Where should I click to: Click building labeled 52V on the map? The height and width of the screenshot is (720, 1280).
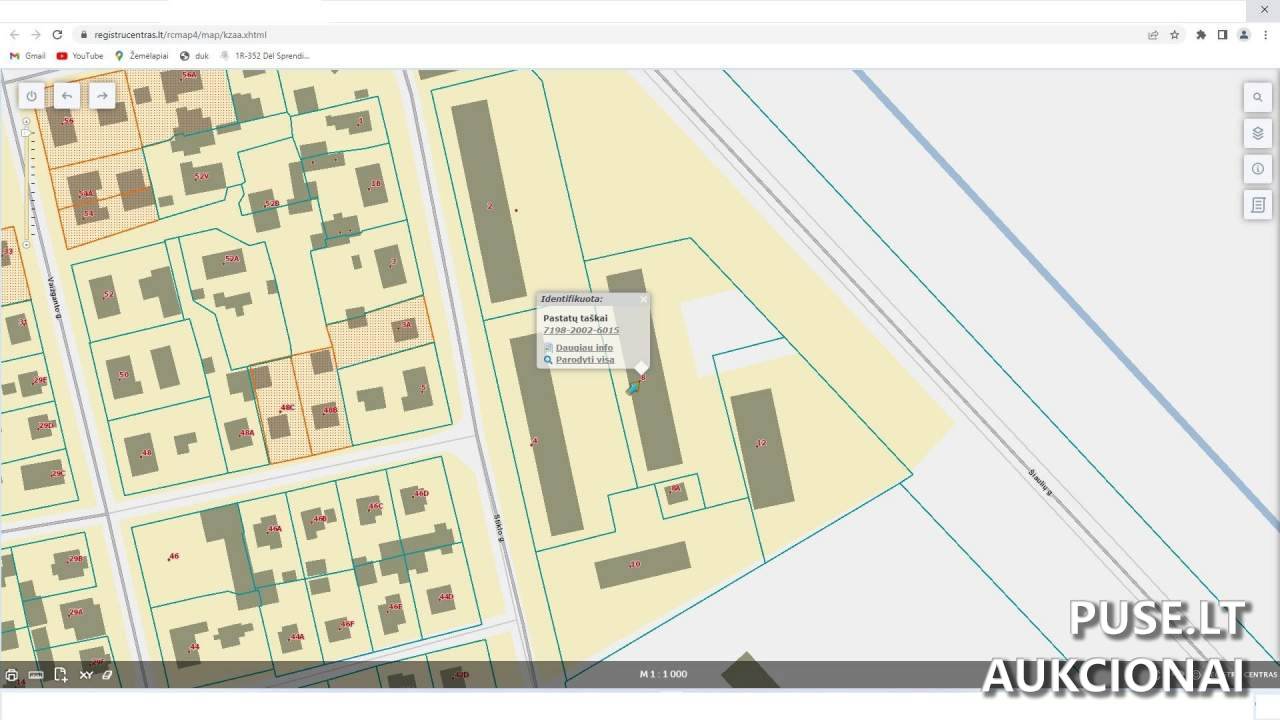point(203,178)
